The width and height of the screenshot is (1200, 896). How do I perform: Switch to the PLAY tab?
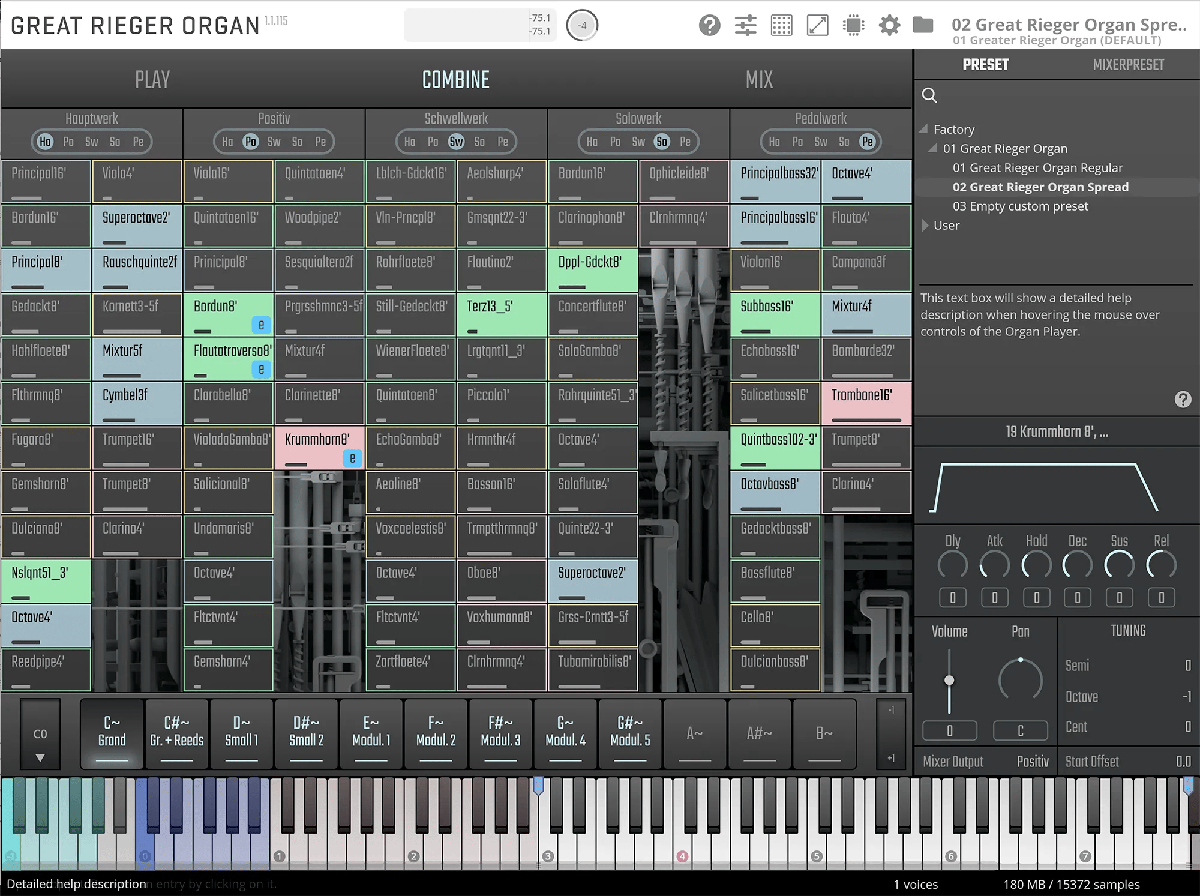point(152,80)
